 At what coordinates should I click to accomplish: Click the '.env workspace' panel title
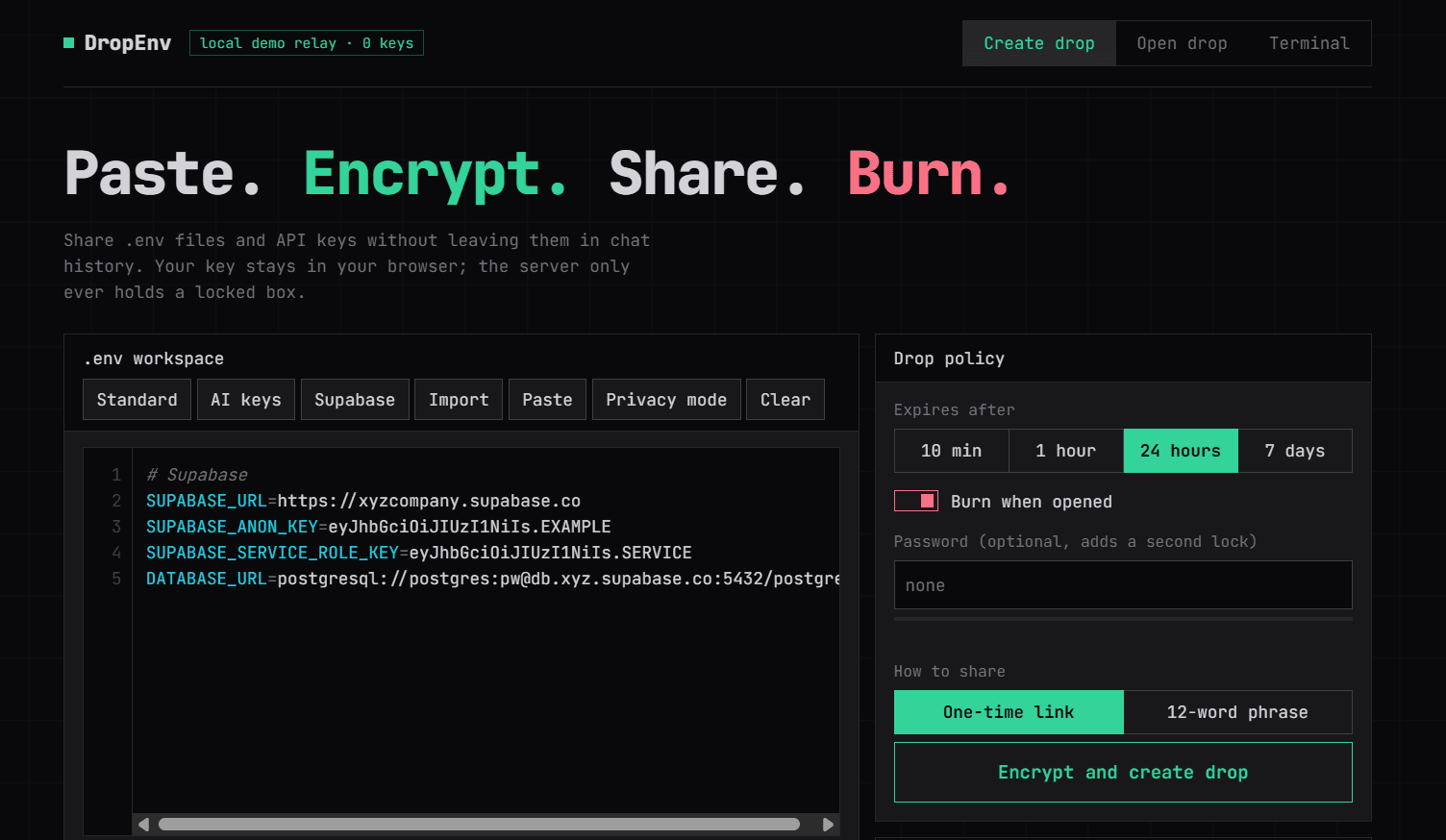tap(154, 358)
